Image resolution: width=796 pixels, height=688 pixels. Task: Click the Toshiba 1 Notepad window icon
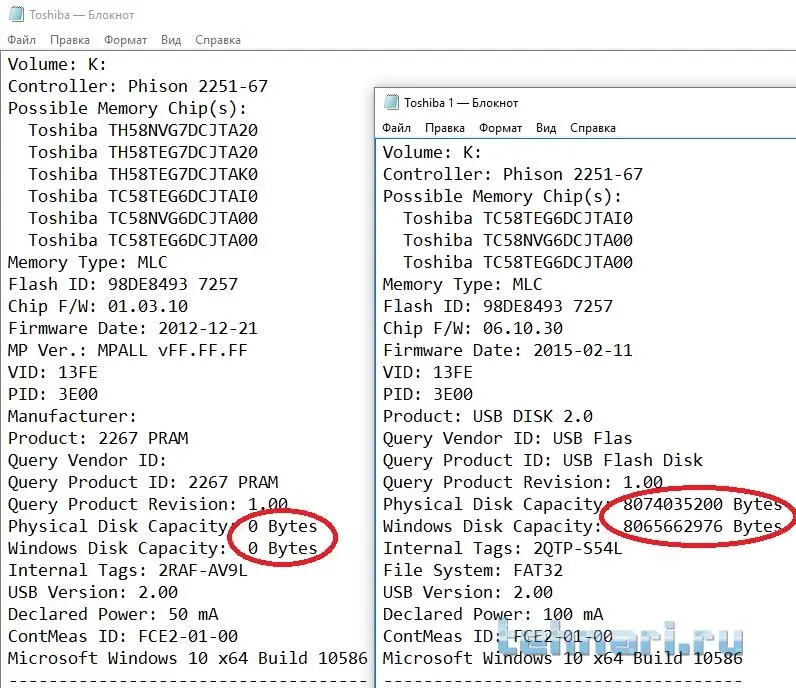tap(391, 102)
